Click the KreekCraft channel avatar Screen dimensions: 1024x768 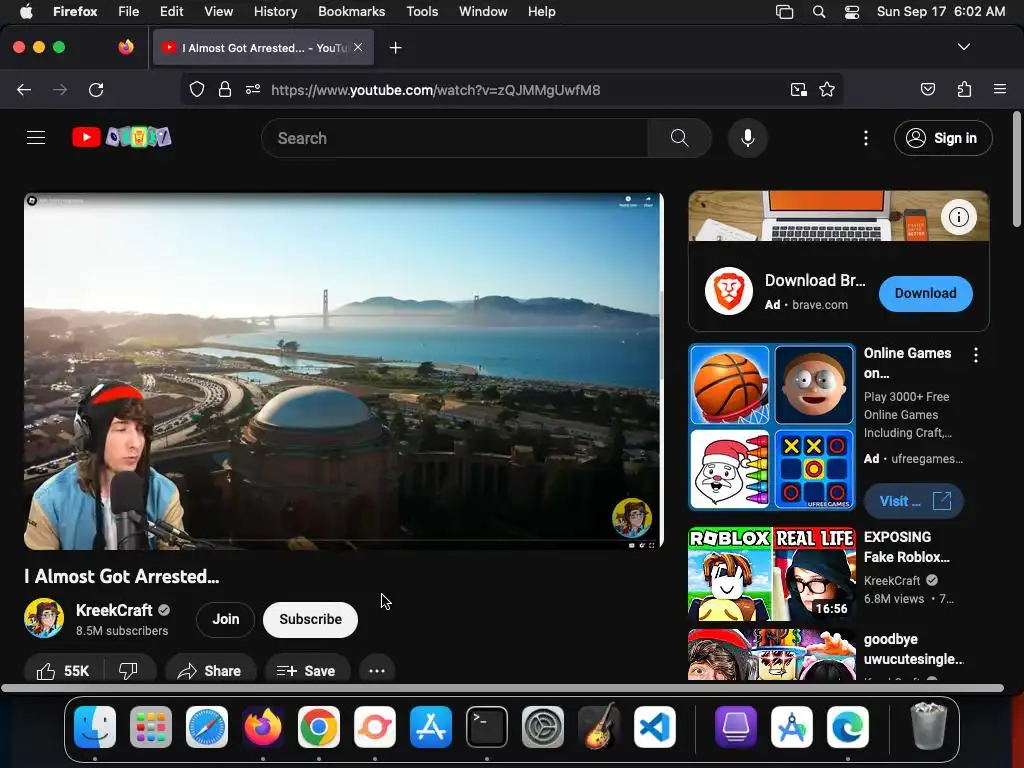tap(44, 618)
